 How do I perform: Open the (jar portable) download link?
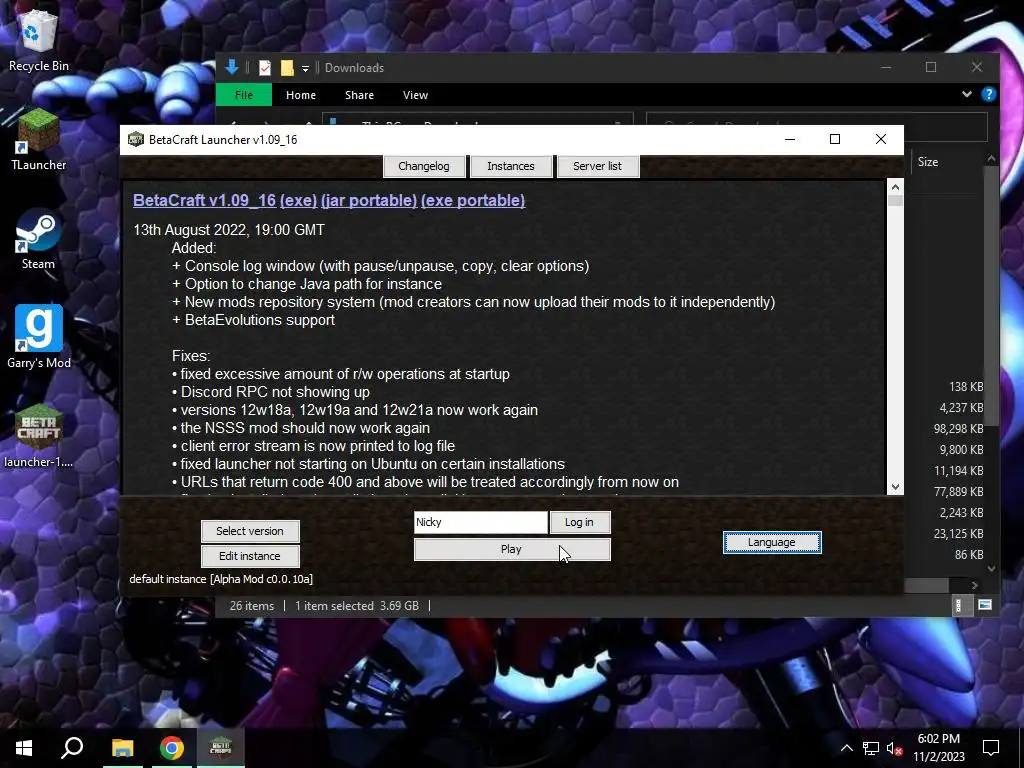[369, 200]
